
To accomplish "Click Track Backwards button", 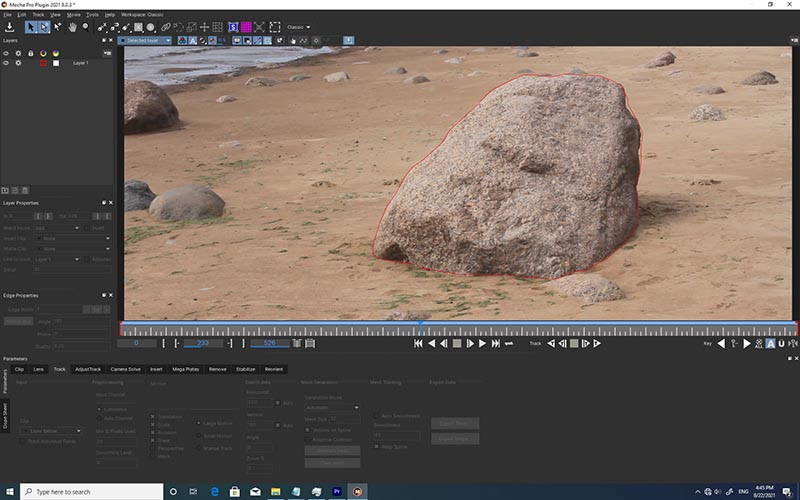I will tap(551, 343).
